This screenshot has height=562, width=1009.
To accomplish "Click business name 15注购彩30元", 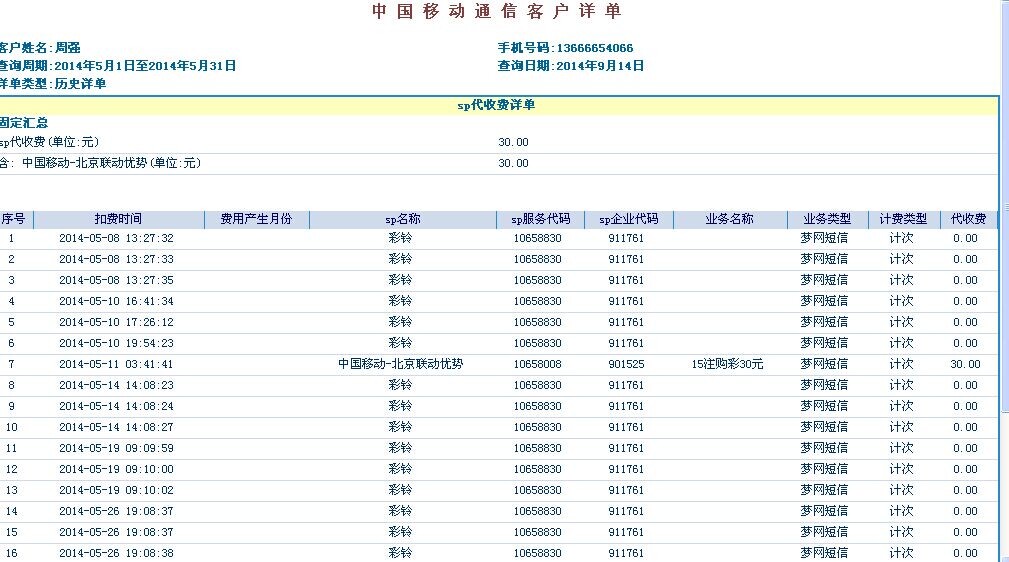I will (x=727, y=364).
